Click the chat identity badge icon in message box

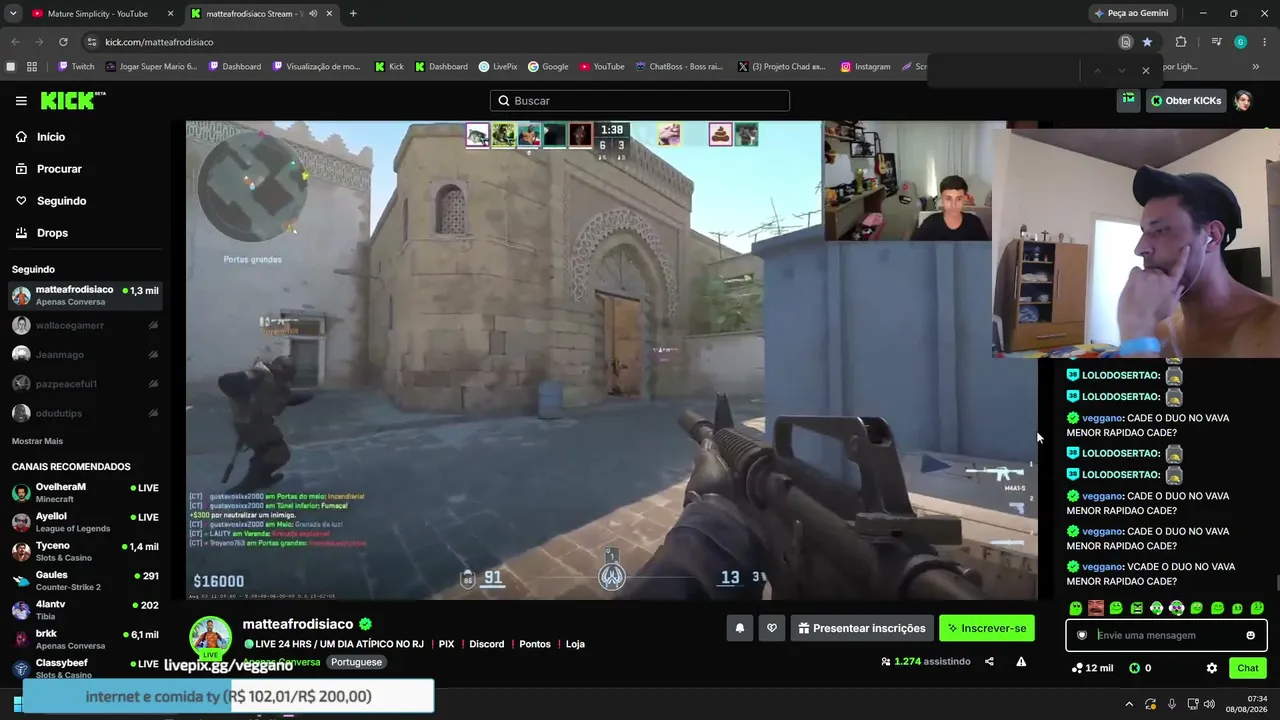(x=1082, y=635)
